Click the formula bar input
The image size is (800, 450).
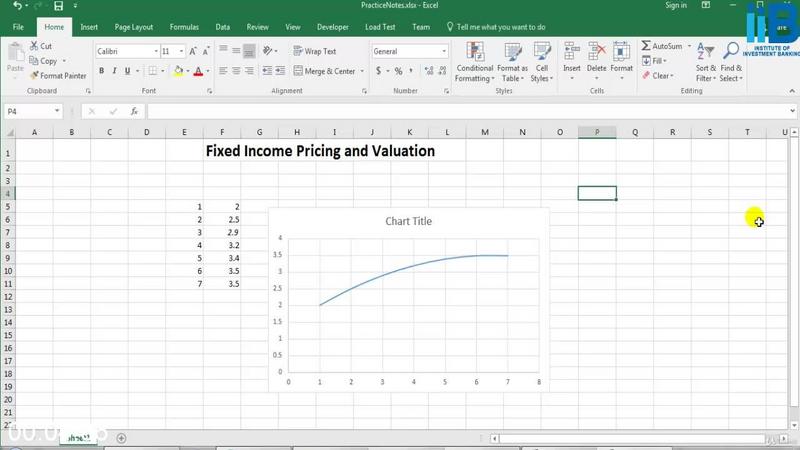coord(467,111)
